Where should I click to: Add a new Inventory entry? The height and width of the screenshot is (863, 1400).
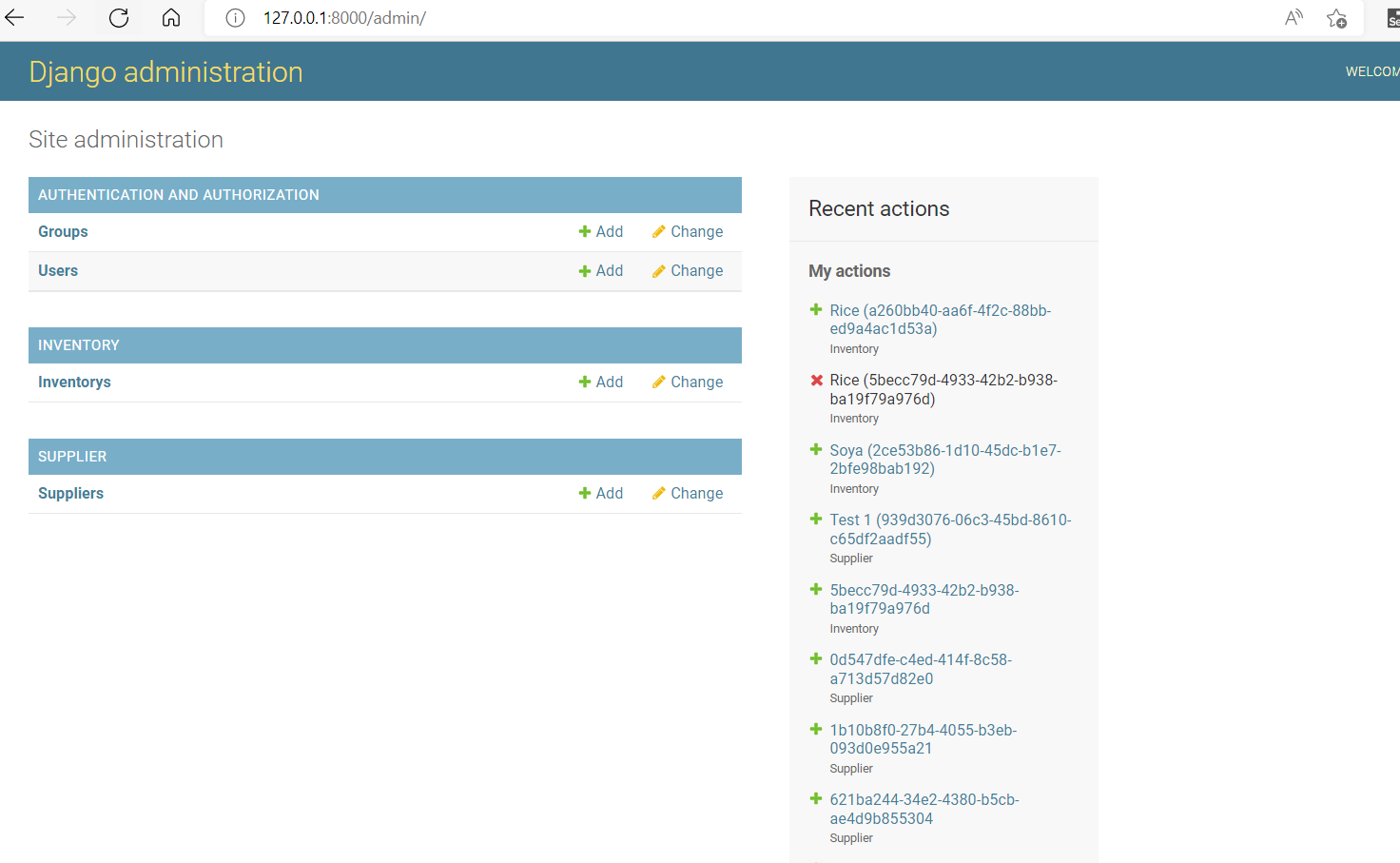pos(601,382)
